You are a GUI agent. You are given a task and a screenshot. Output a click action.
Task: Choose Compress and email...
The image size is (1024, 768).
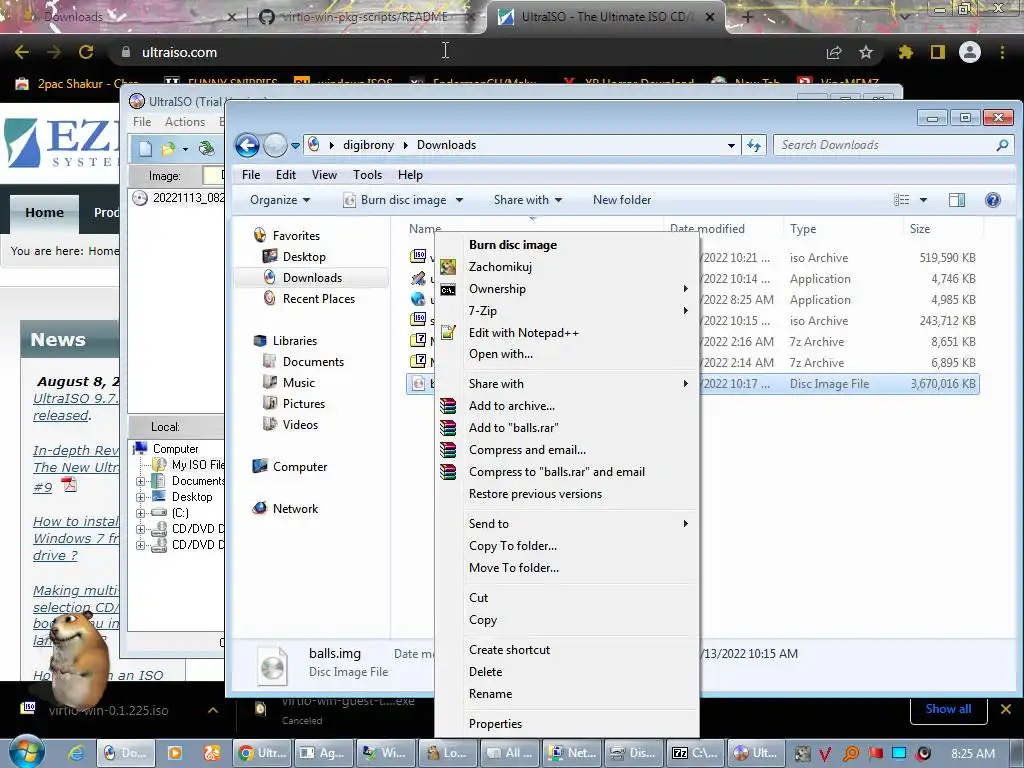[x=527, y=450]
